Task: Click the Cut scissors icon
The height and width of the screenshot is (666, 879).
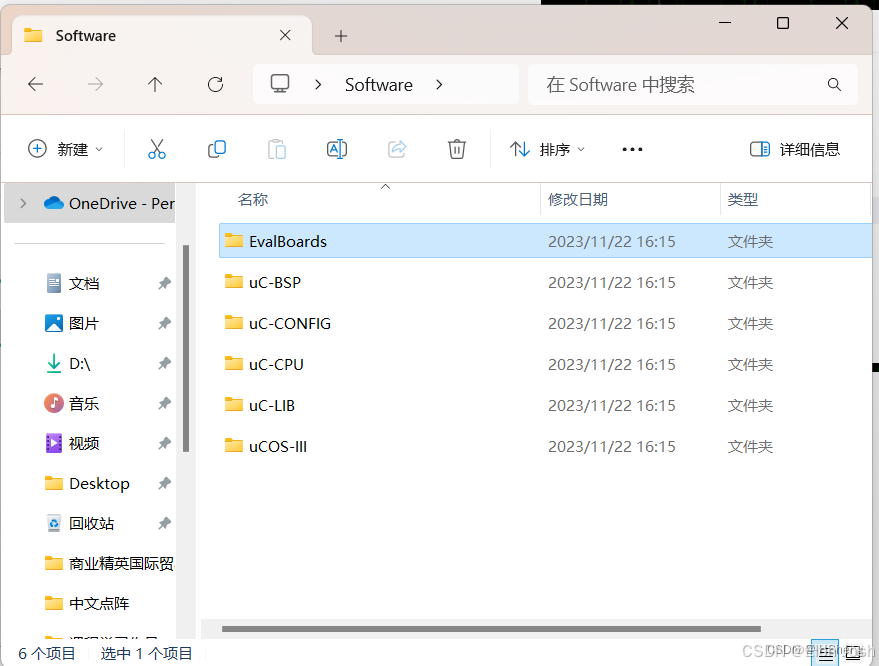Action: 157,149
